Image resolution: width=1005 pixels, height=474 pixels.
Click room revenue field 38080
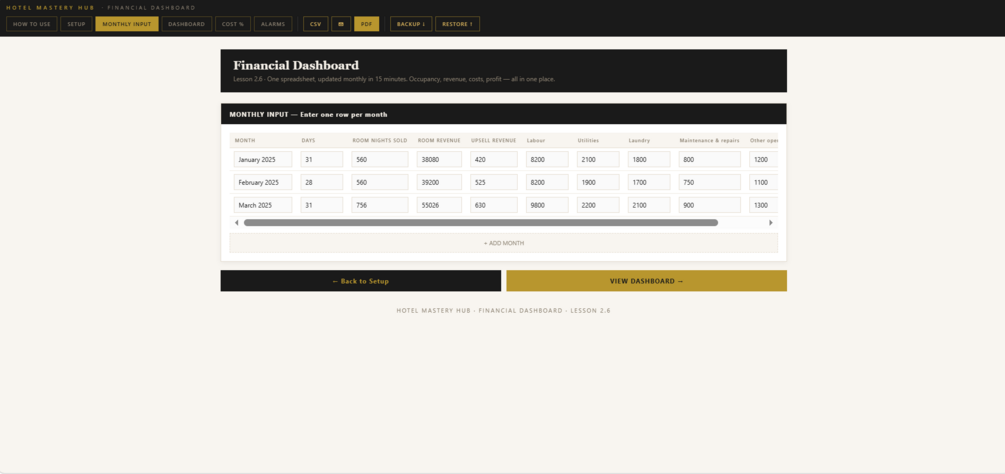(439, 159)
